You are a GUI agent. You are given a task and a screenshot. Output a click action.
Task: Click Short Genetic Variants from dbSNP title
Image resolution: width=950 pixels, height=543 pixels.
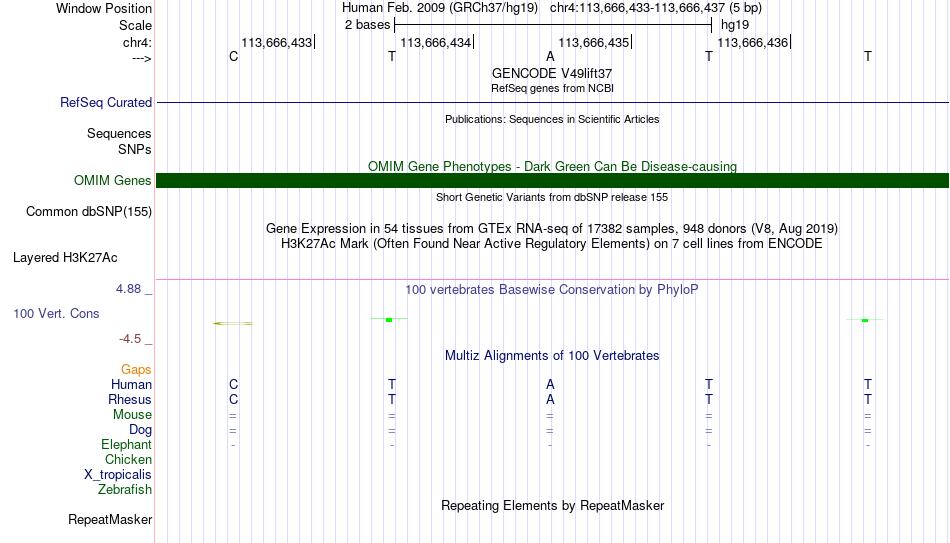[x=552, y=198]
